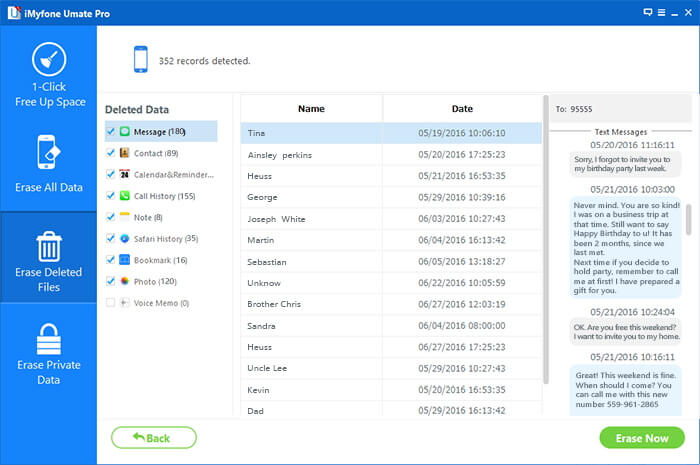Check the Voice Memo checkbox

tap(110, 303)
